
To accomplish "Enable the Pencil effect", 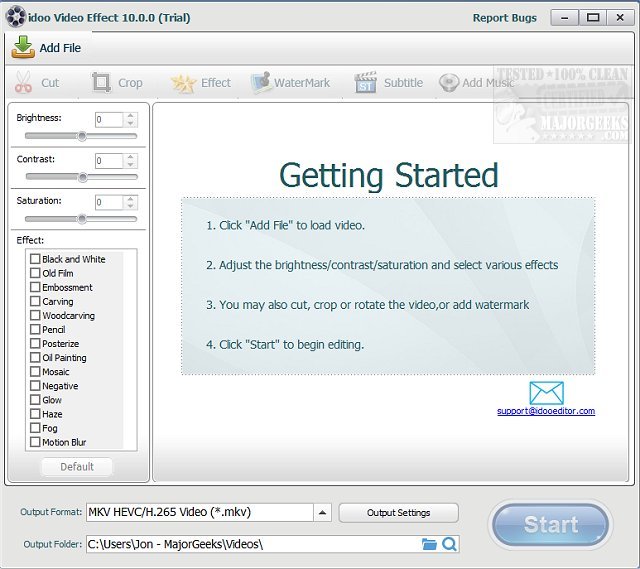I will click(x=35, y=329).
